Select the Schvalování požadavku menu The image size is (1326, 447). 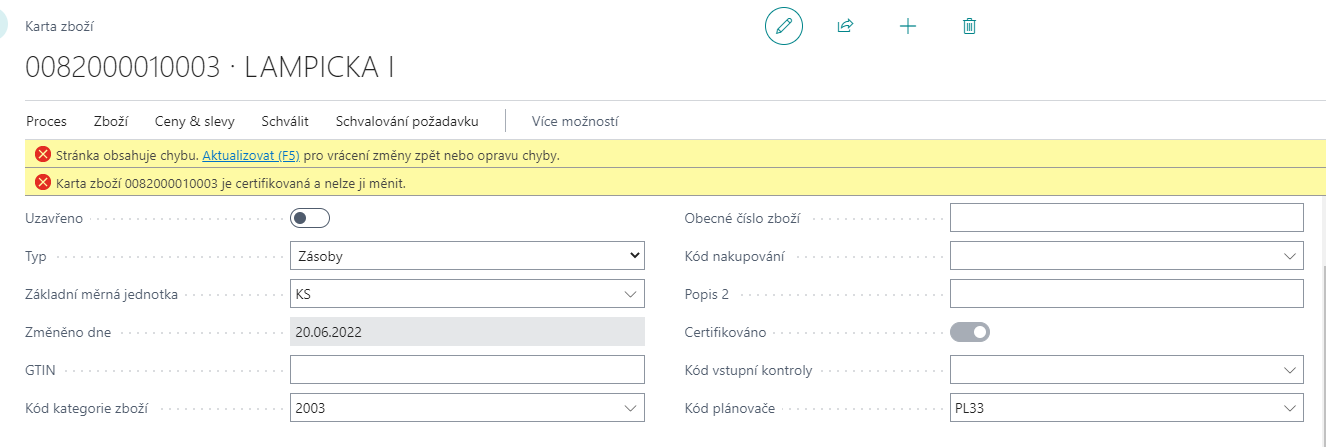pyautogui.click(x=407, y=121)
